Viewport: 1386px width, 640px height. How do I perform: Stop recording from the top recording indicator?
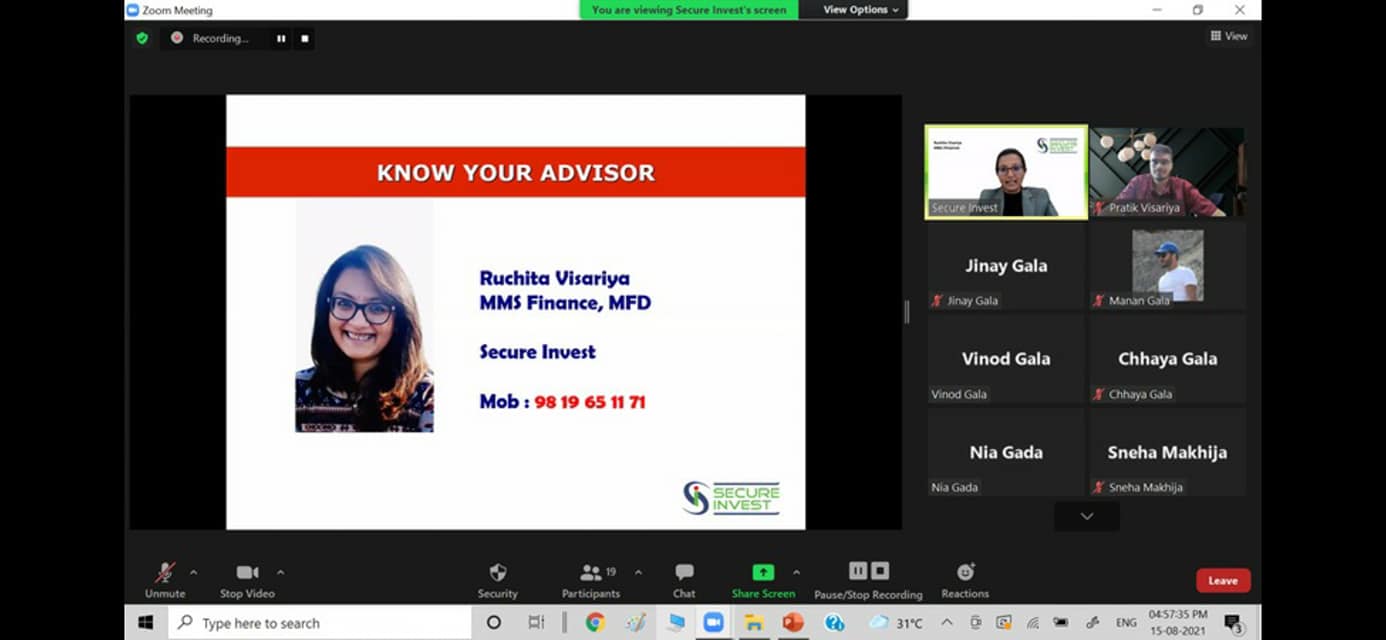[305, 38]
